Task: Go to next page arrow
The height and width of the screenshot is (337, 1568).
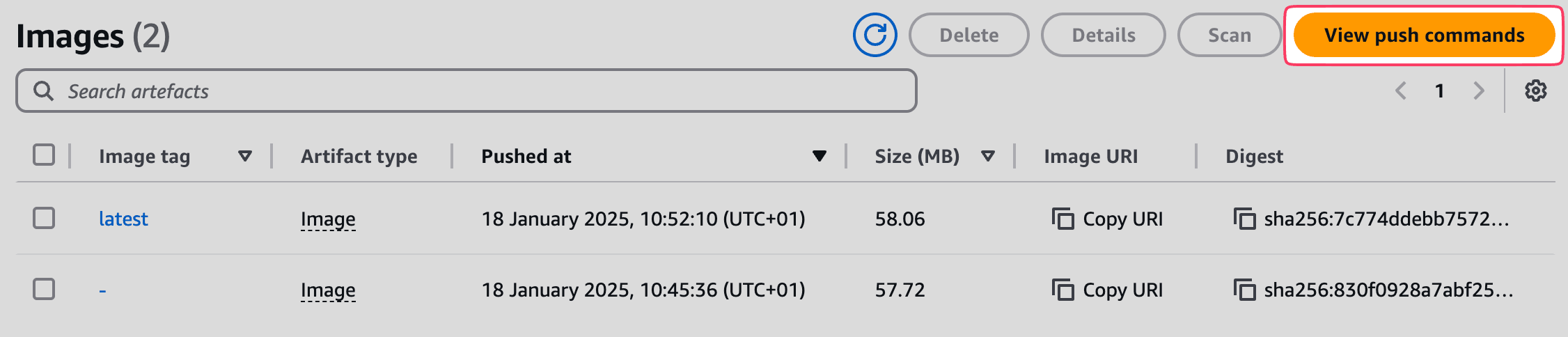Action: pos(1479,91)
